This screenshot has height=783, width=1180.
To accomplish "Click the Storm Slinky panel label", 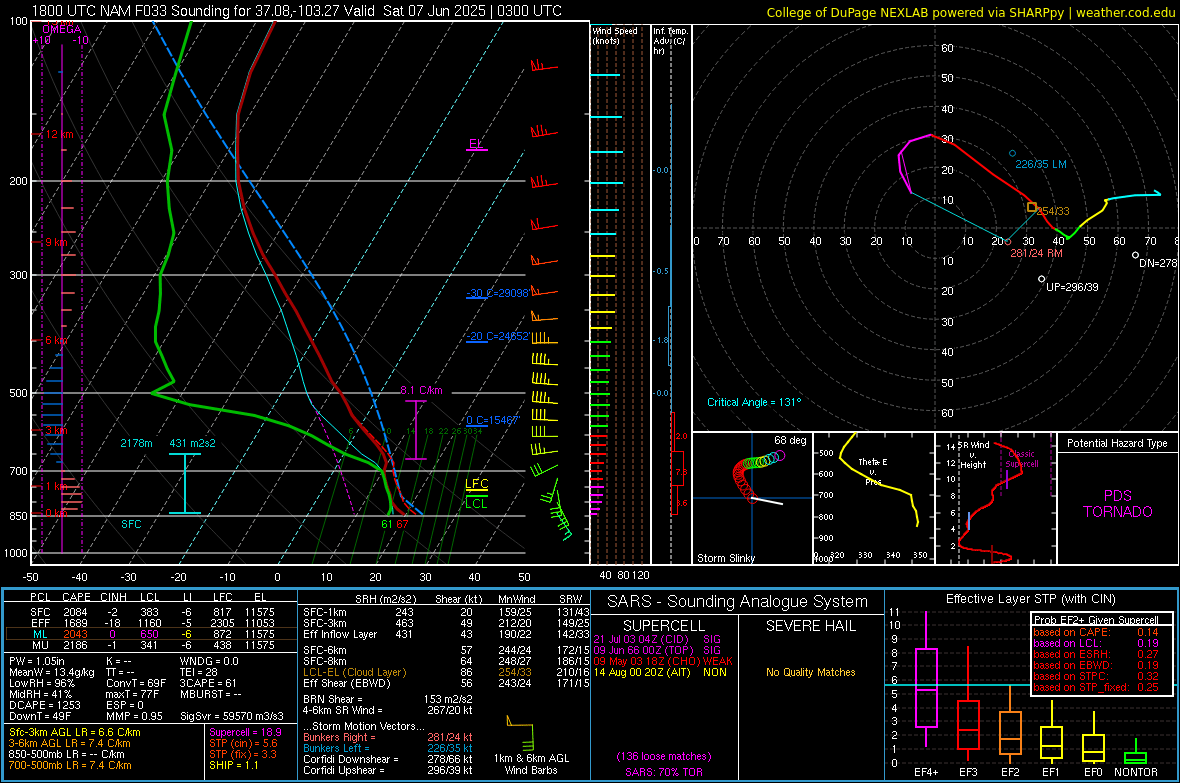I will [x=725, y=558].
